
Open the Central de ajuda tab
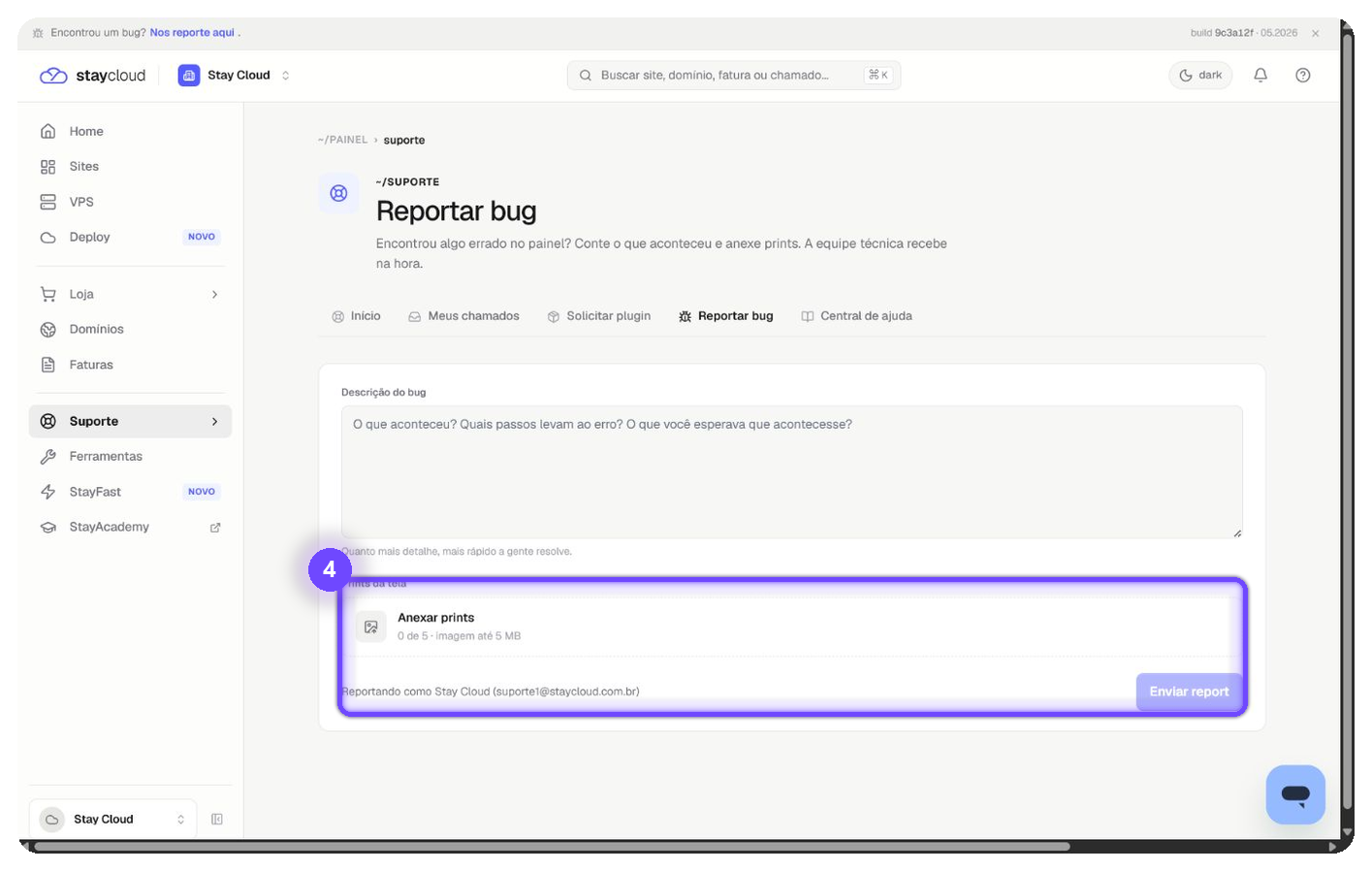coord(856,316)
